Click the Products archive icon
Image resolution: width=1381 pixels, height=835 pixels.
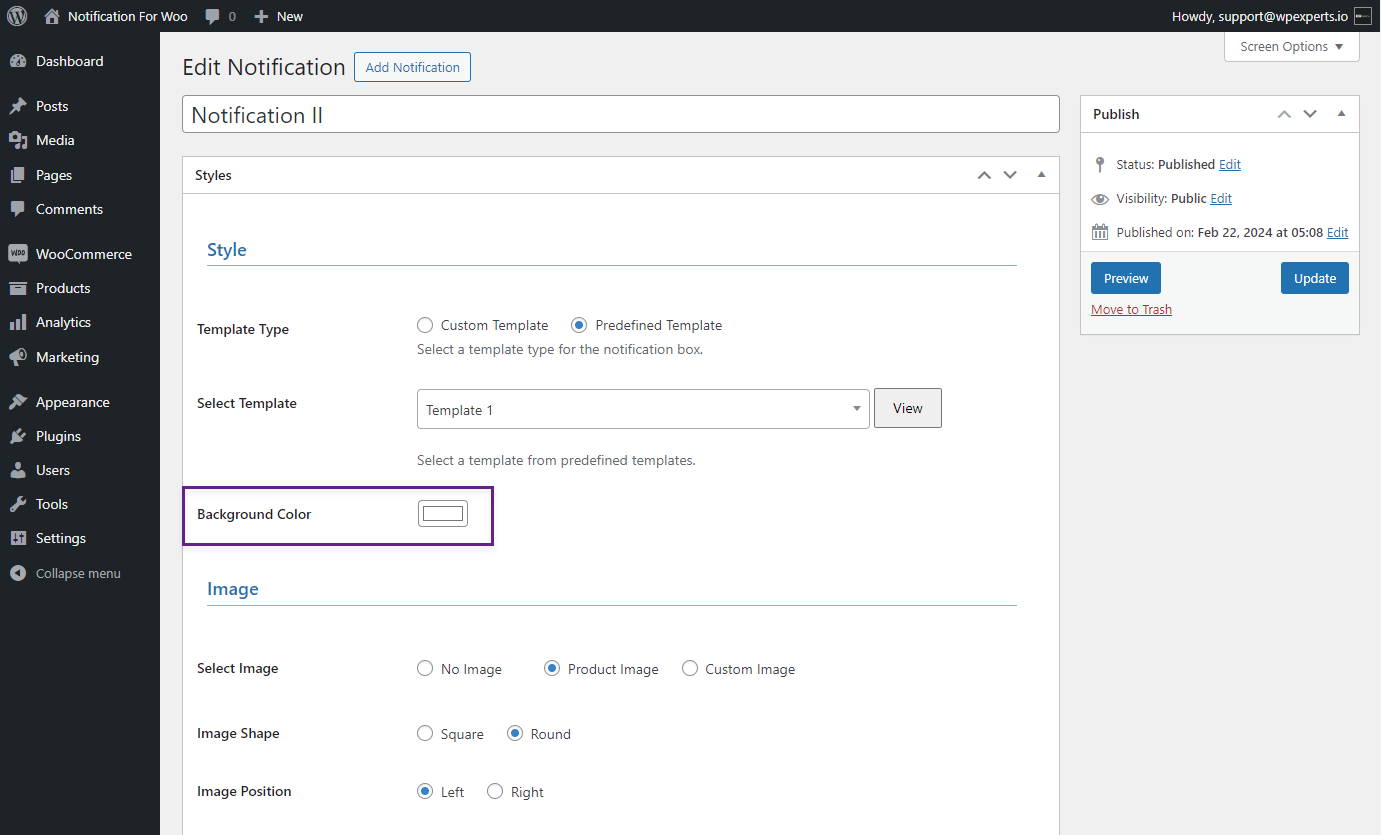pyautogui.click(x=18, y=288)
